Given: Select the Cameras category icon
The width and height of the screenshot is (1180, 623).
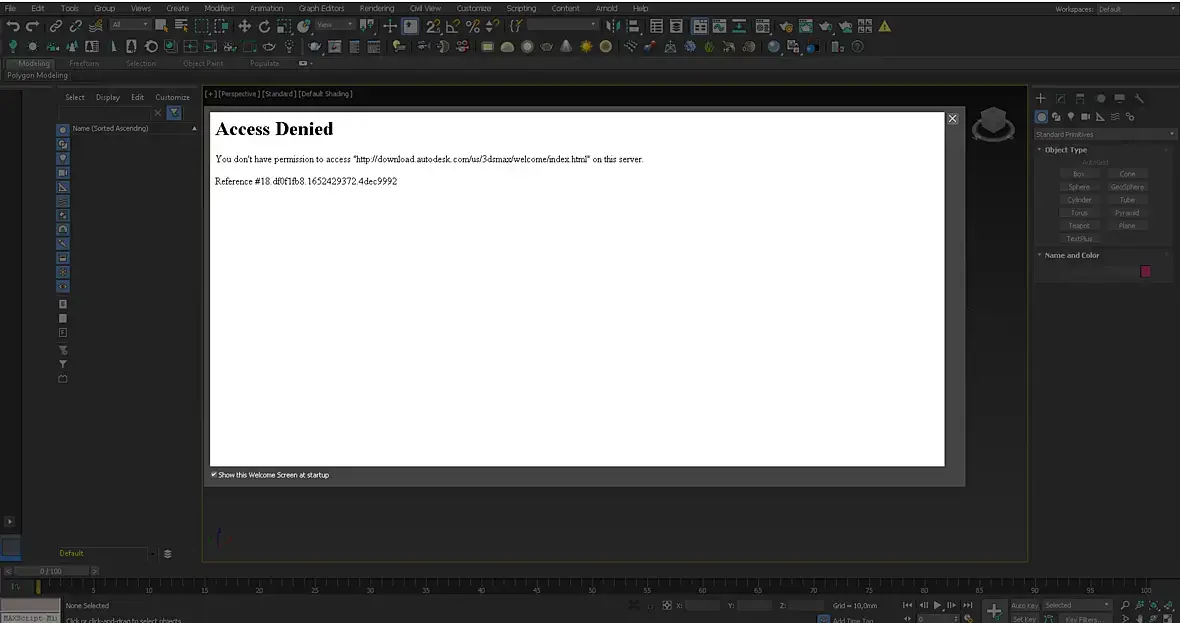Looking at the screenshot, I should 1086,117.
